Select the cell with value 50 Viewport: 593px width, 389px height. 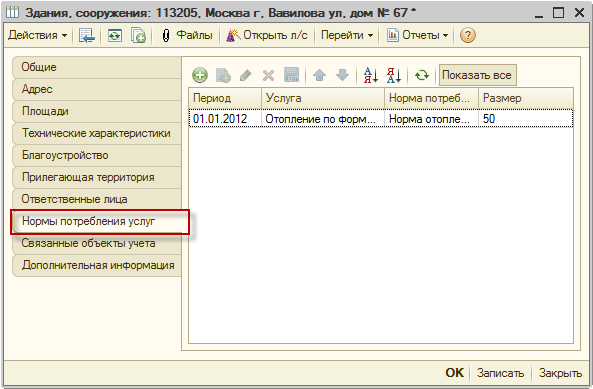click(x=526, y=119)
